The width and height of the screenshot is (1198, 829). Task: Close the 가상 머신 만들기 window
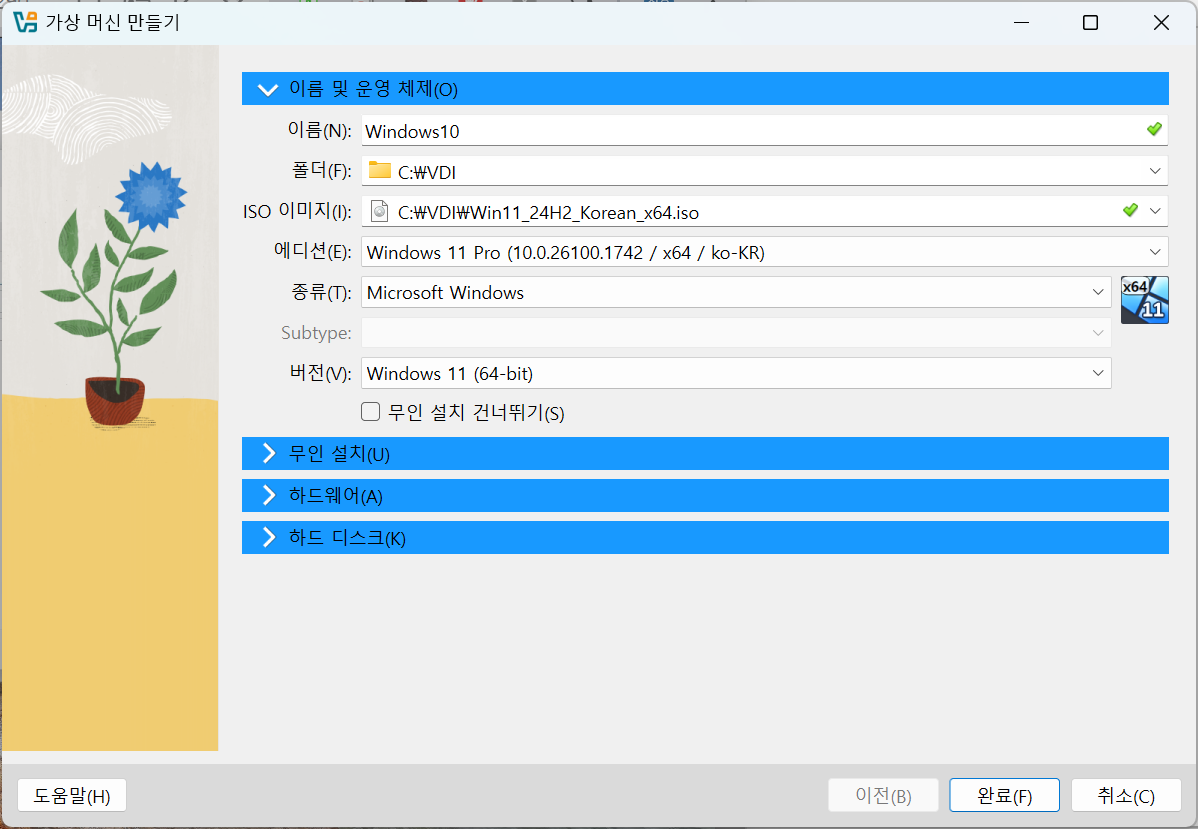1161,23
